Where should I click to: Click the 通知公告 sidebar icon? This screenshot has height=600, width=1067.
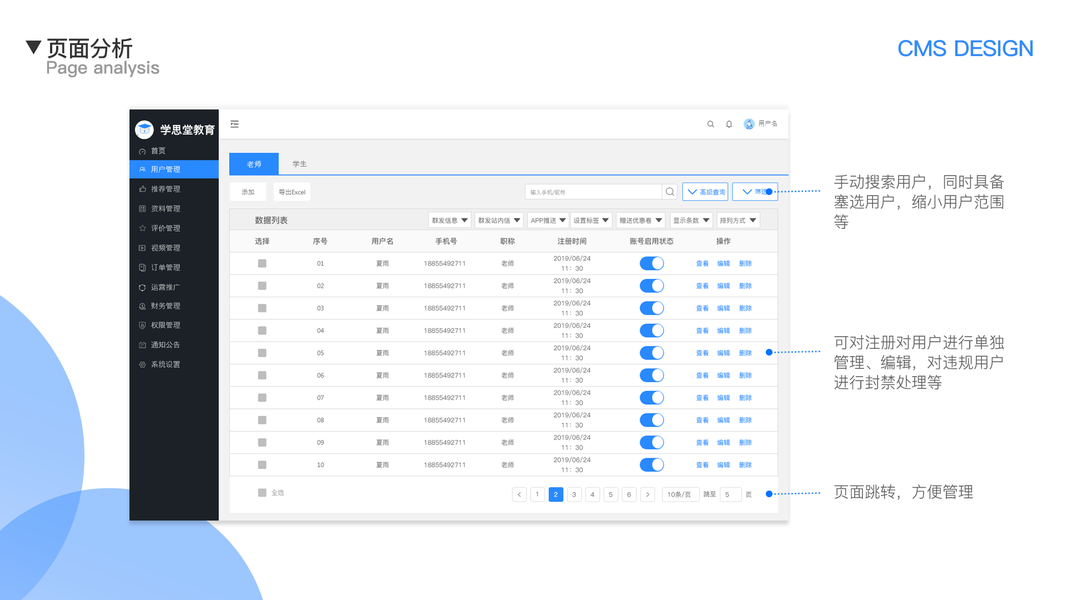coord(142,345)
